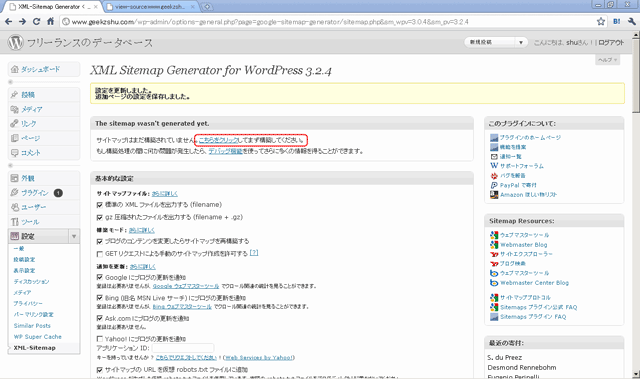Click the settings icon beside 設定
Image resolution: width=640 pixels, height=379 pixels.
tap(14, 236)
